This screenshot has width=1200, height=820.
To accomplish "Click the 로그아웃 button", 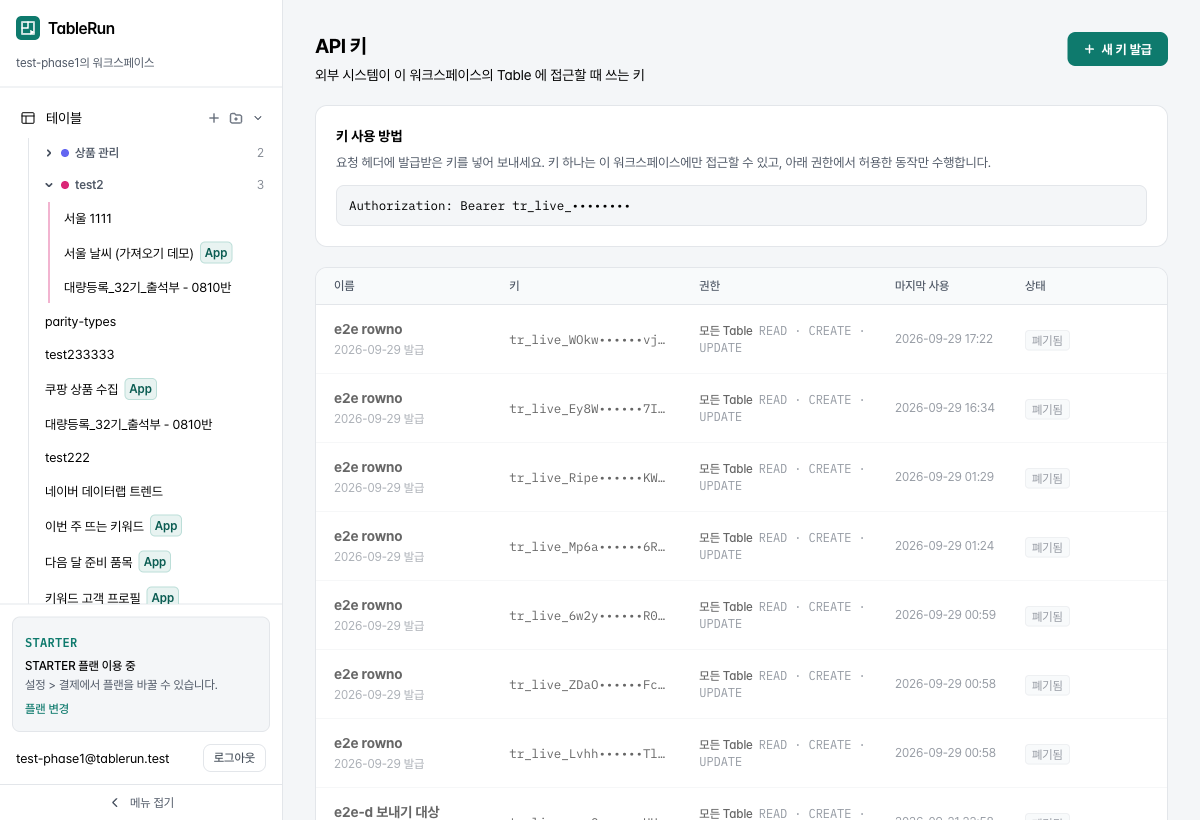I will (x=234, y=758).
